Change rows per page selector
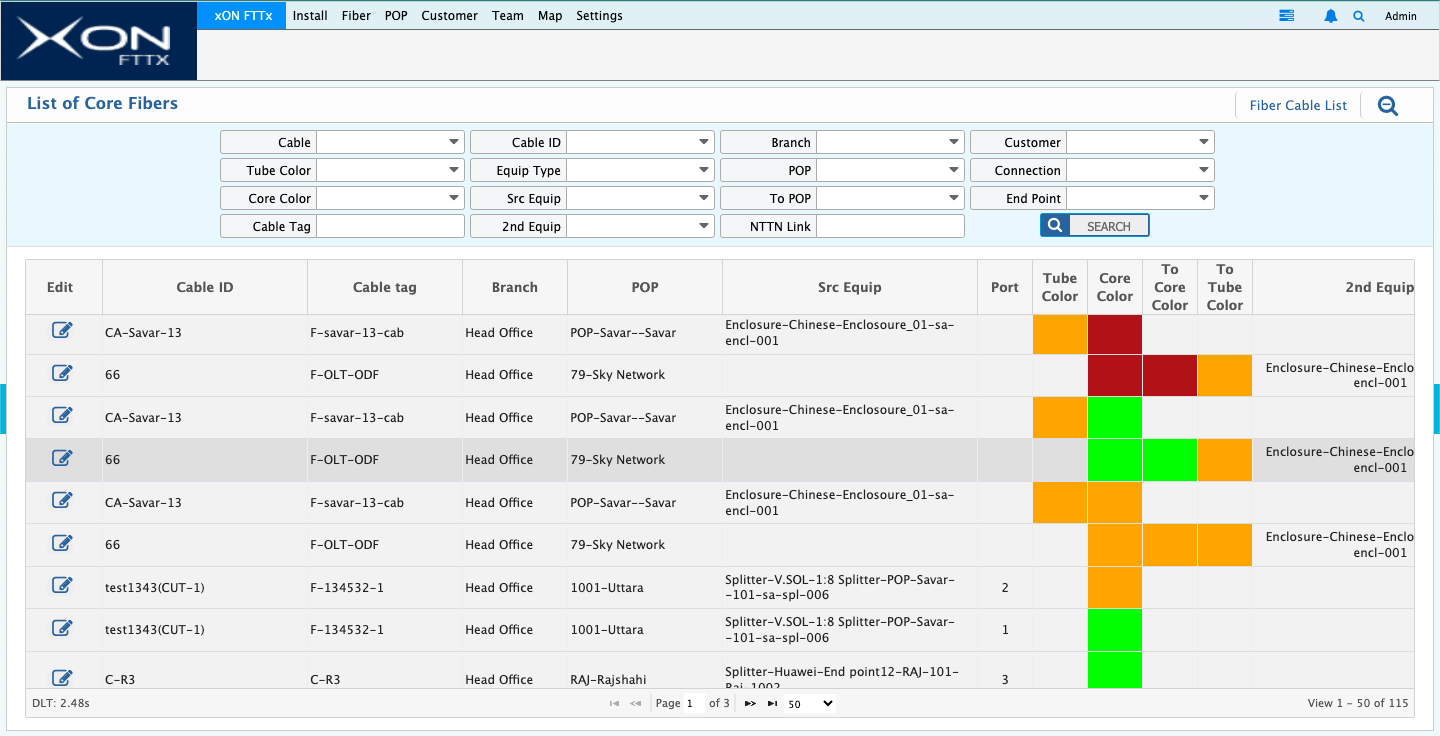This screenshot has height=736, width=1440. 810,703
